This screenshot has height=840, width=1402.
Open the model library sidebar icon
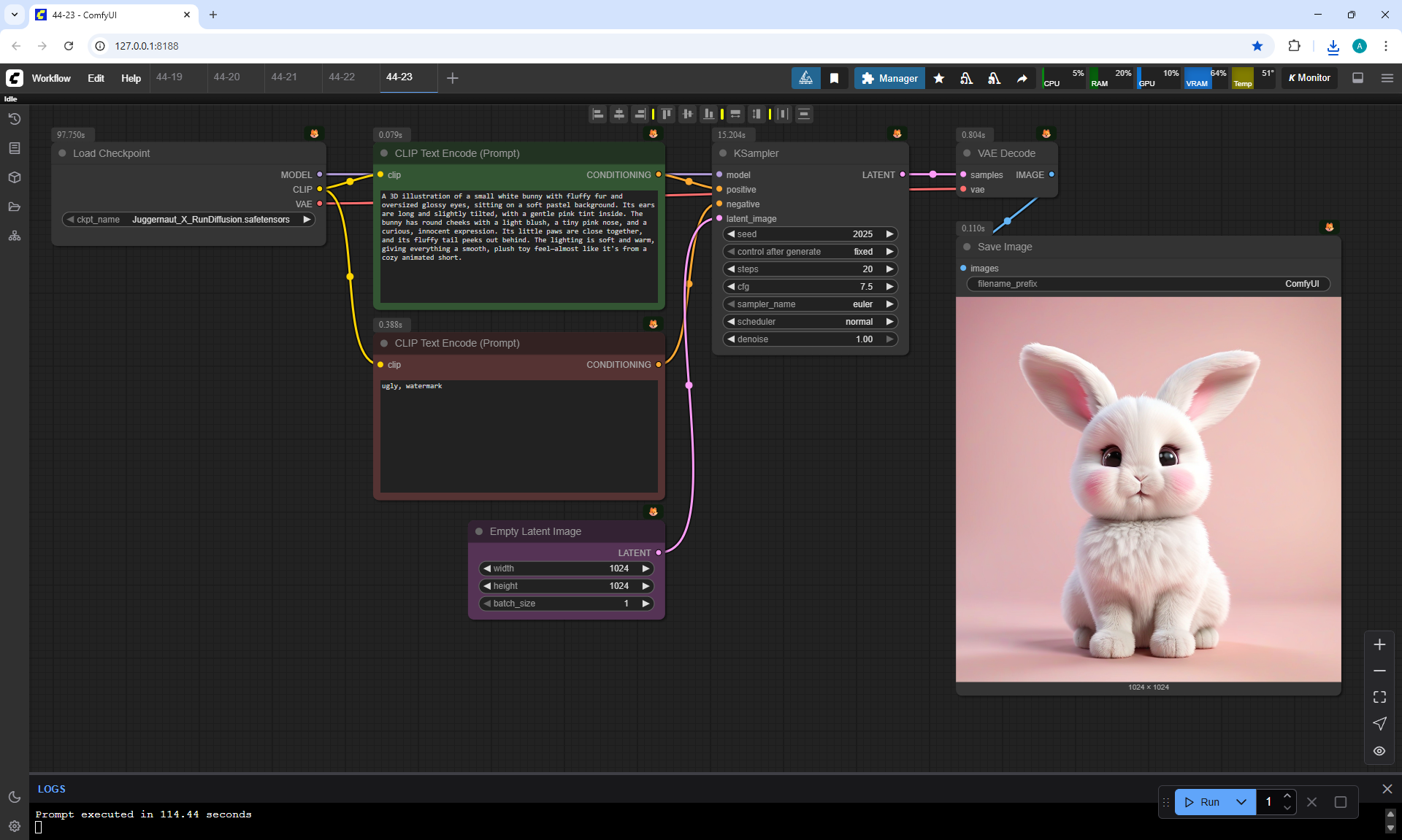15,177
